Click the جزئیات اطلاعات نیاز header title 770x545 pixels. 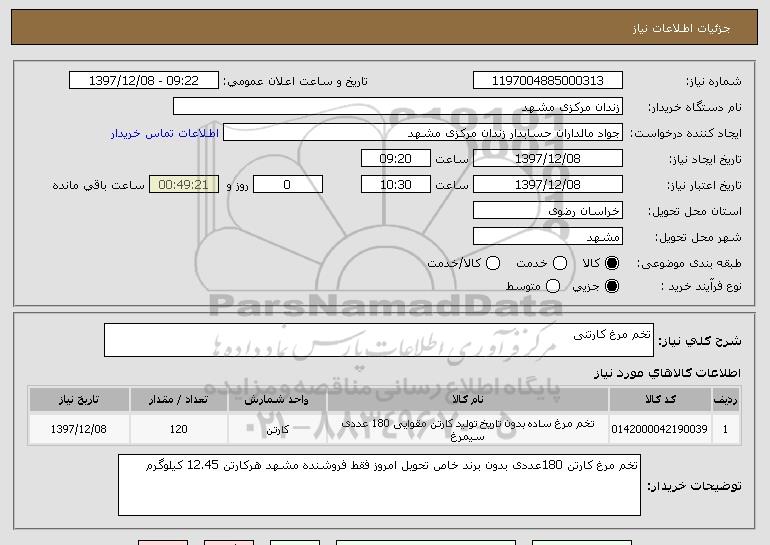point(682,28)
